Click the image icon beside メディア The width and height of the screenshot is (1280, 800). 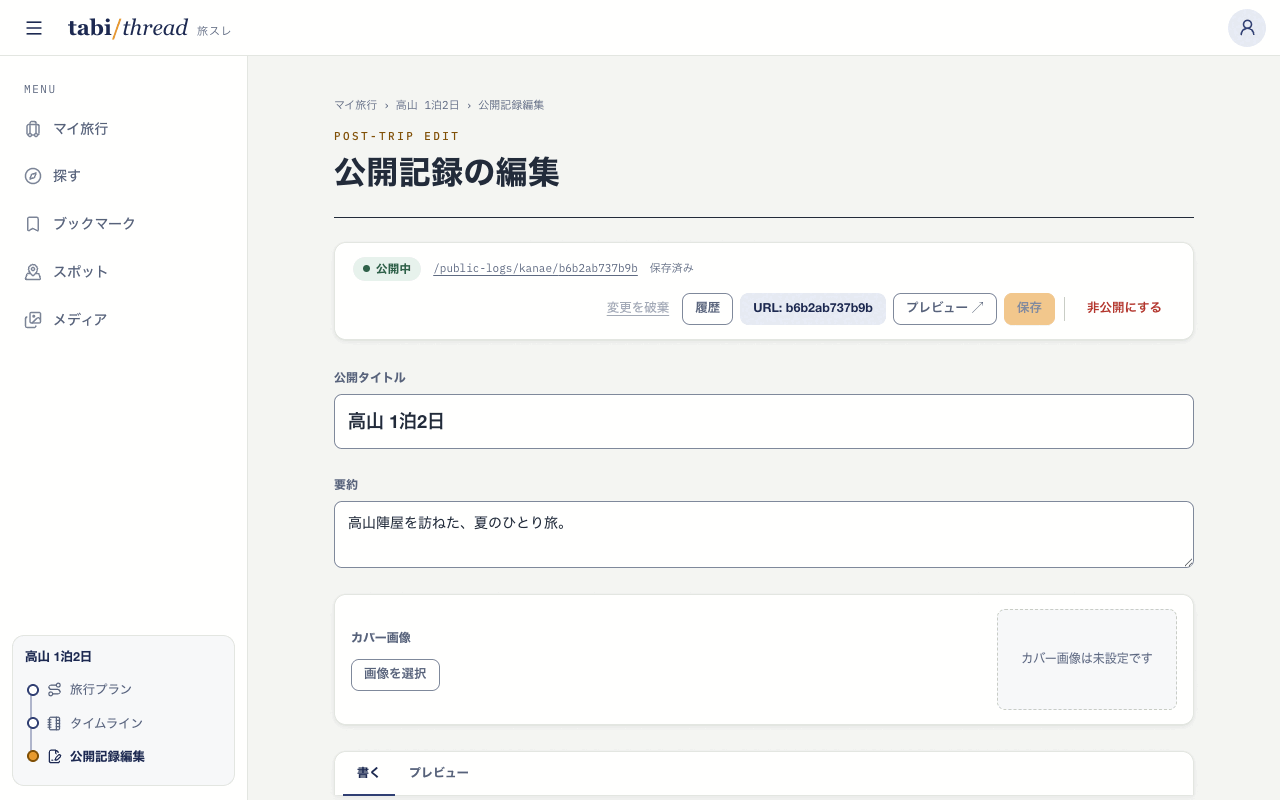[x=33, y=320]
